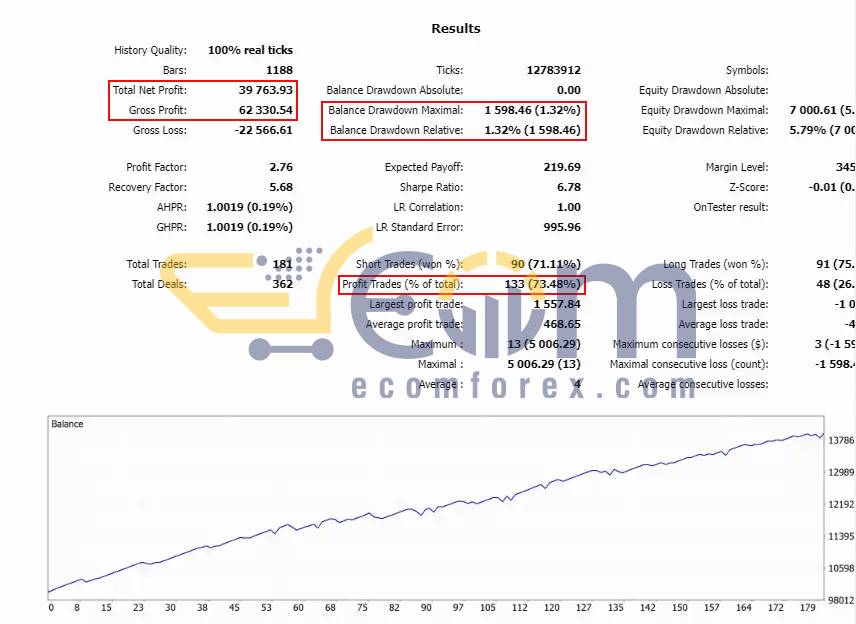The width and height of the screenshot is (856, 624).
Task: Click the 90 label on chart axis
Action: (x=426, y=608)
